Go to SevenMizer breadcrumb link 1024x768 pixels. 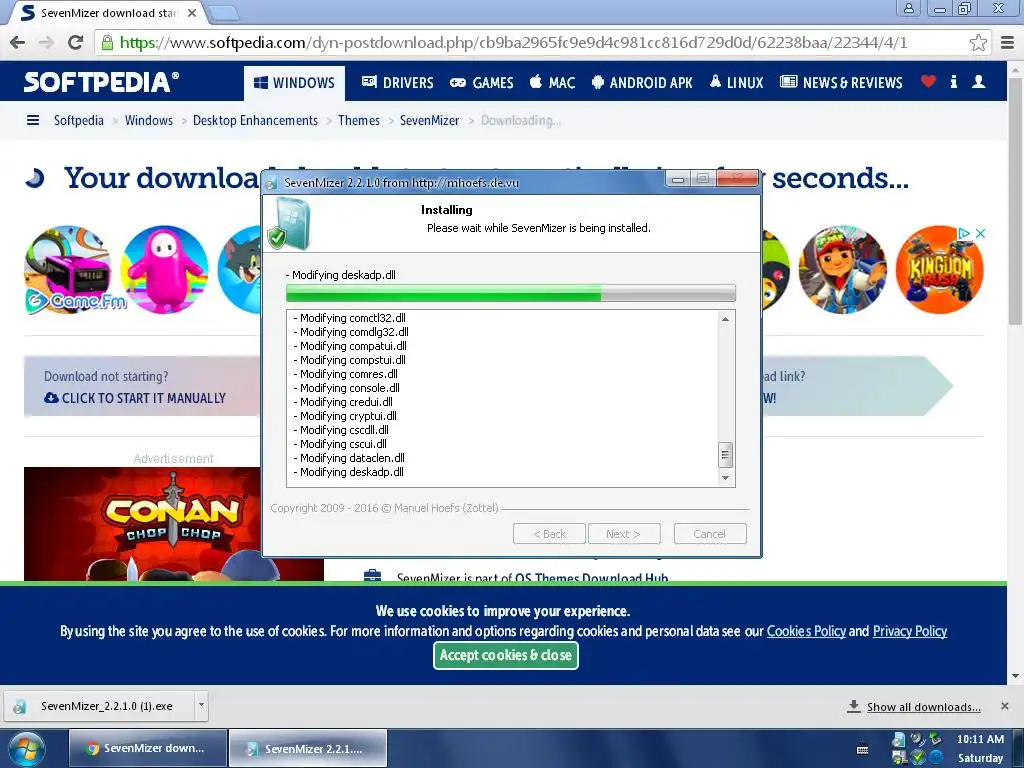click(x=429, y=120)
